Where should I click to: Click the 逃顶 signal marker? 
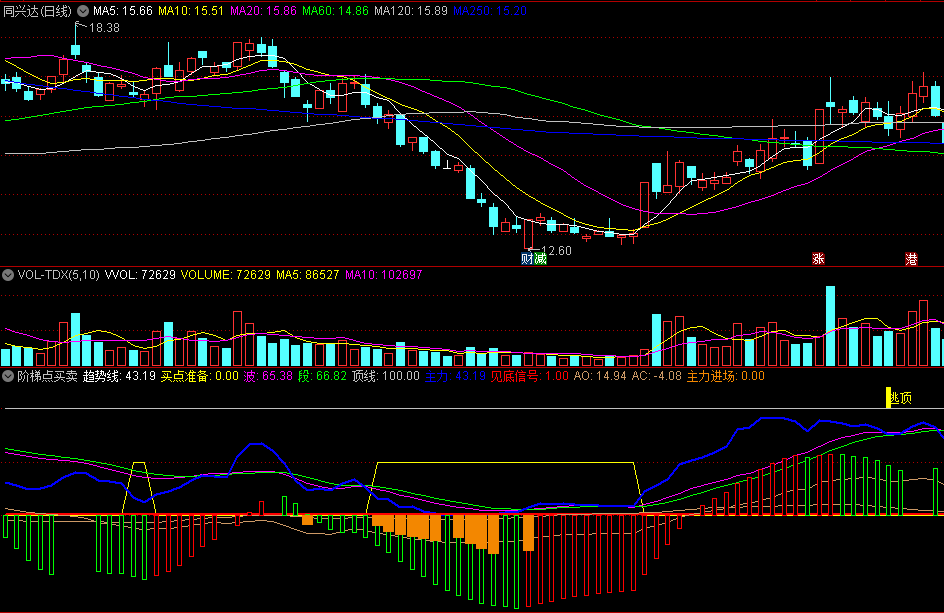(900, 398)
